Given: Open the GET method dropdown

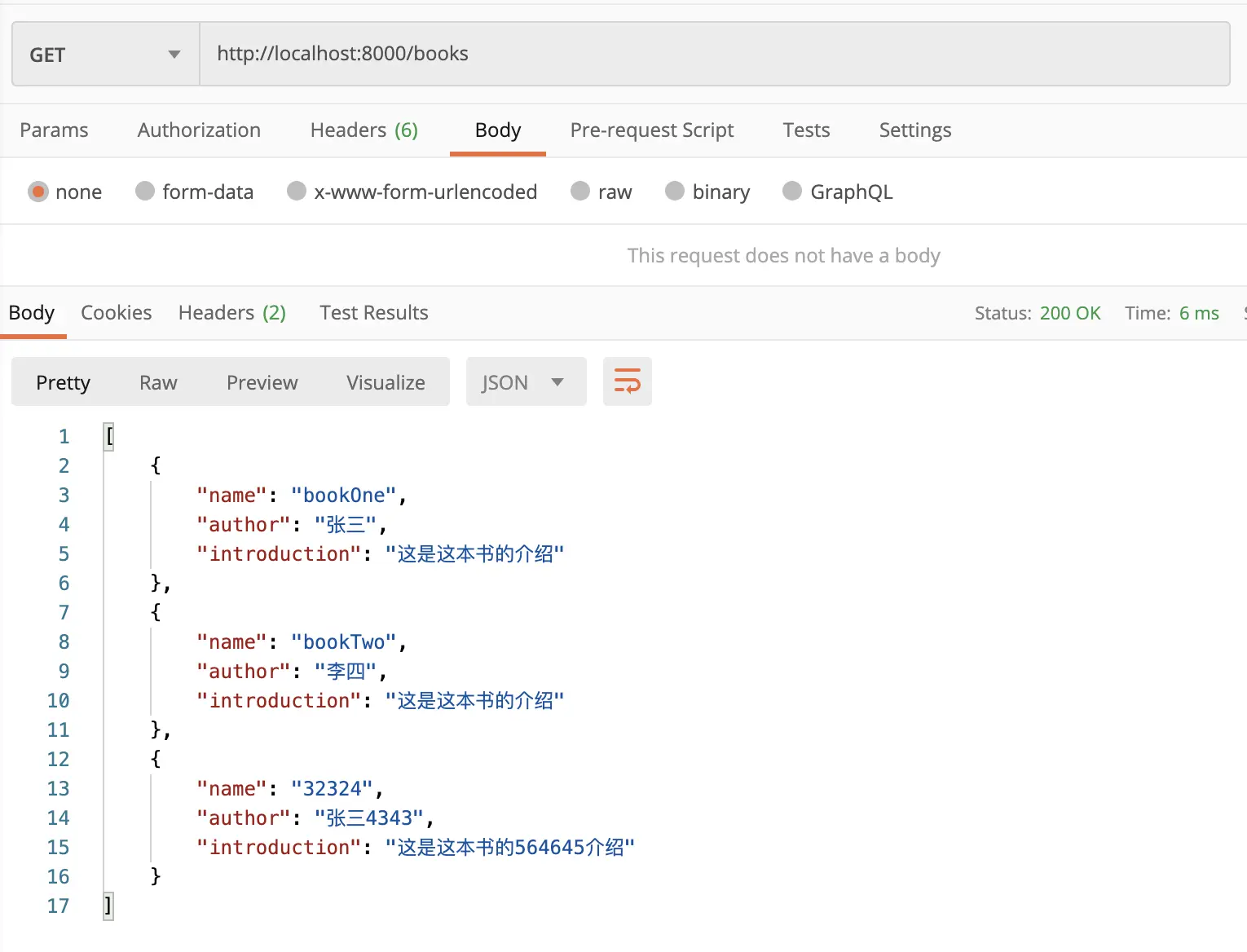Looking at the screenshot, I should point(106,55).
